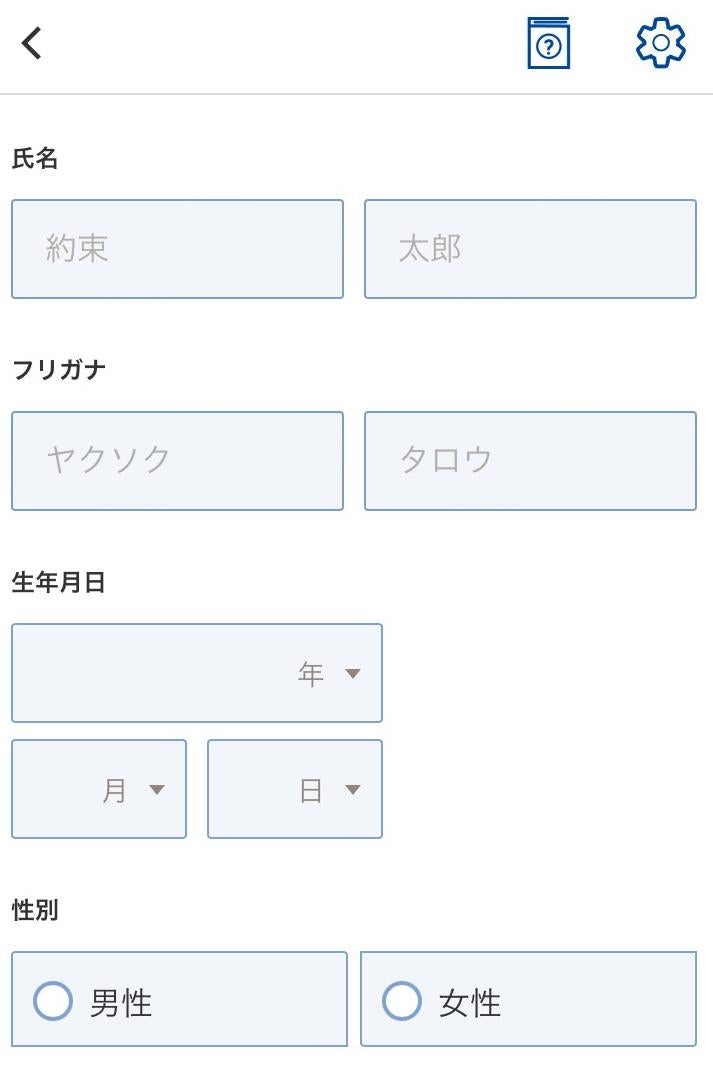Select the 女性 radio button
713x1084 pixels.
402,1001
